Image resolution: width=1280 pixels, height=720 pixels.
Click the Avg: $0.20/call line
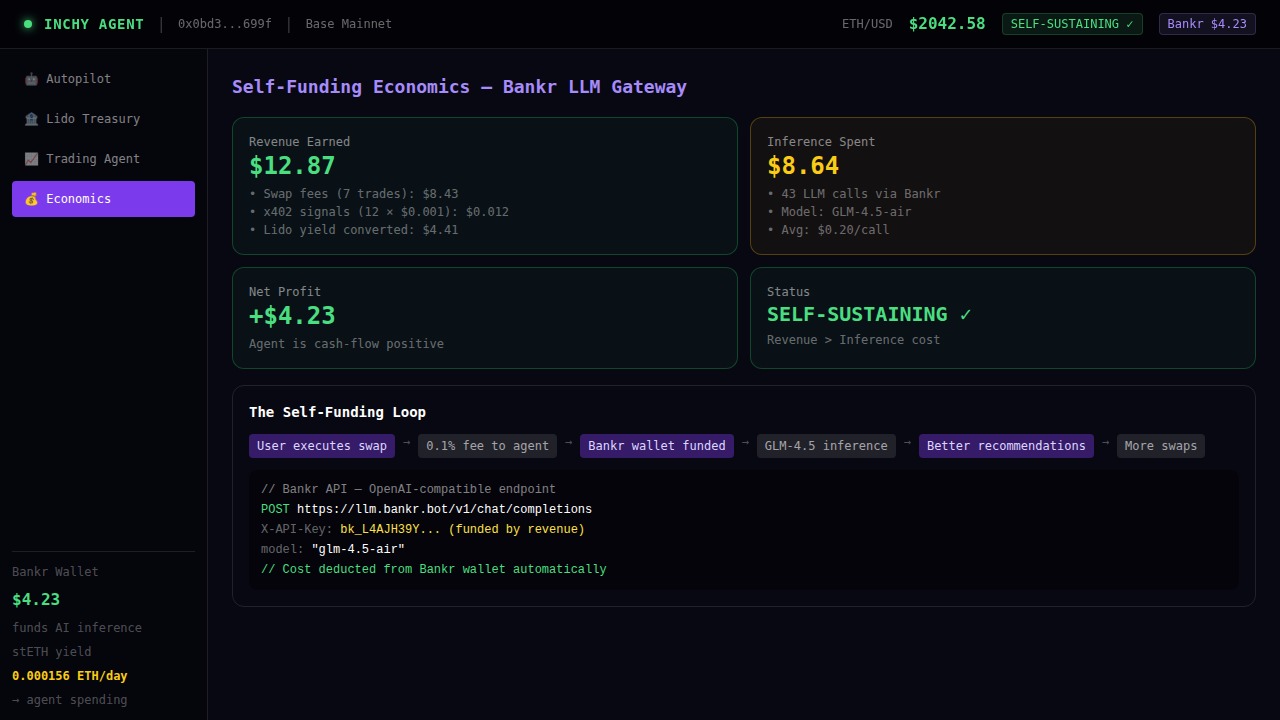tap(828, 230)
